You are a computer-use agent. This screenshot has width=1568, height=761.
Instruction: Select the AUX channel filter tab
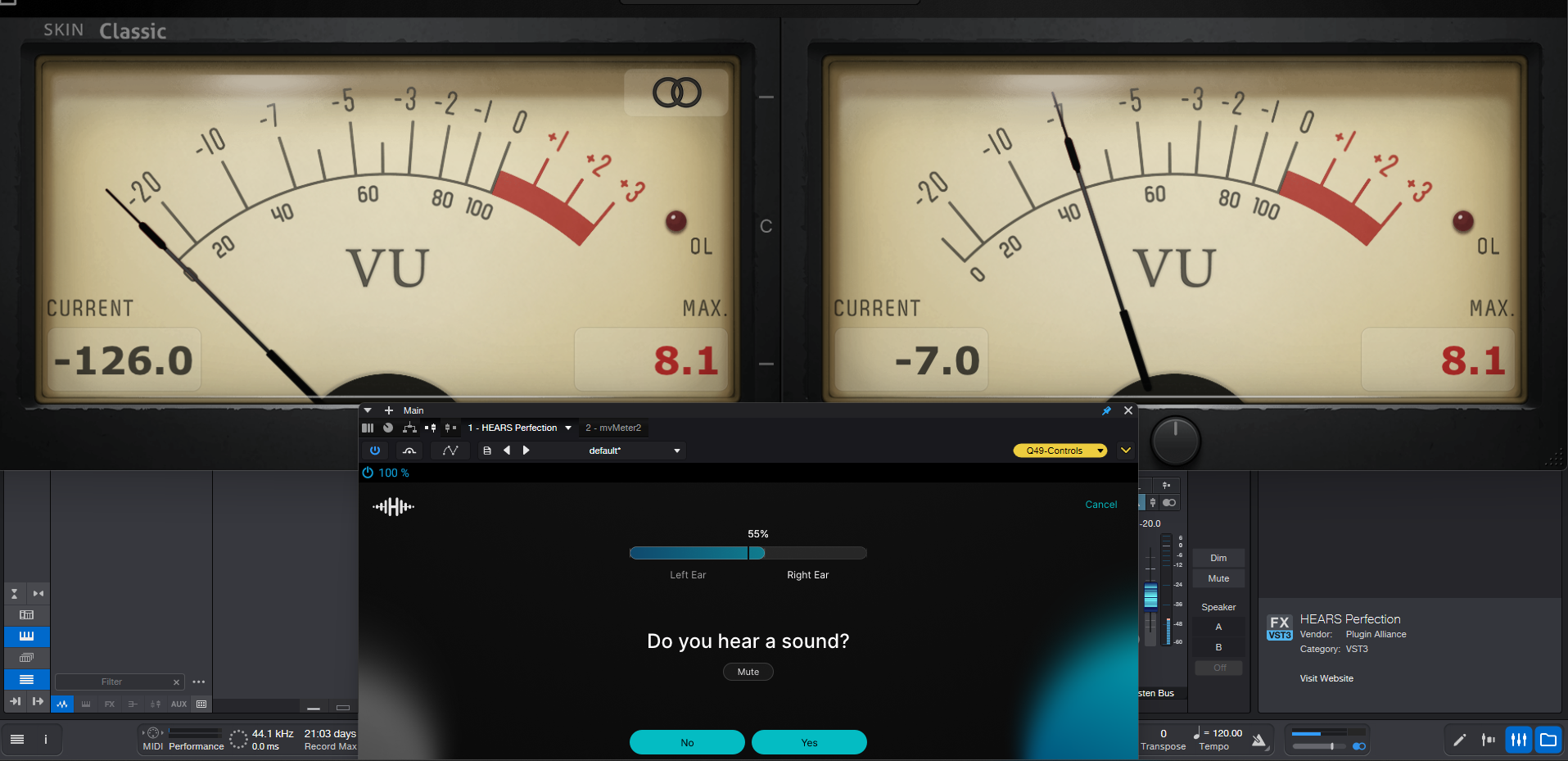(178, 704)
